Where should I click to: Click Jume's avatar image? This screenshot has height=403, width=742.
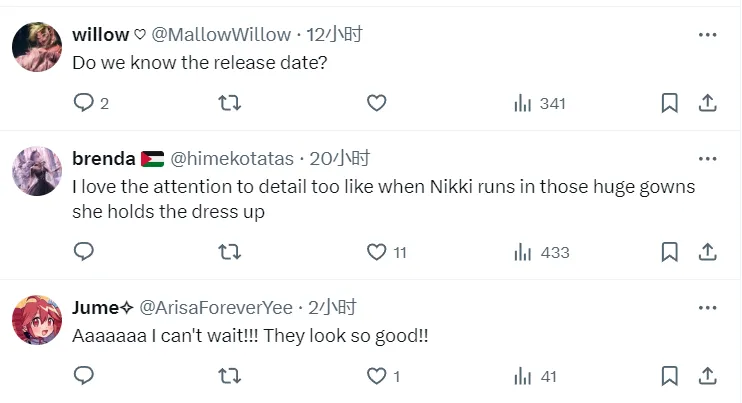point(37,320)
